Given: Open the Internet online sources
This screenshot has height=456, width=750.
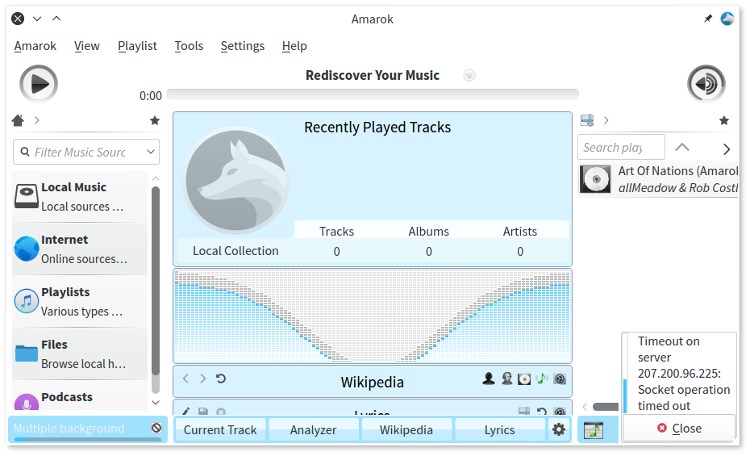Looking at the screenshot, I should pyautogui.click(x=80, y=249).
